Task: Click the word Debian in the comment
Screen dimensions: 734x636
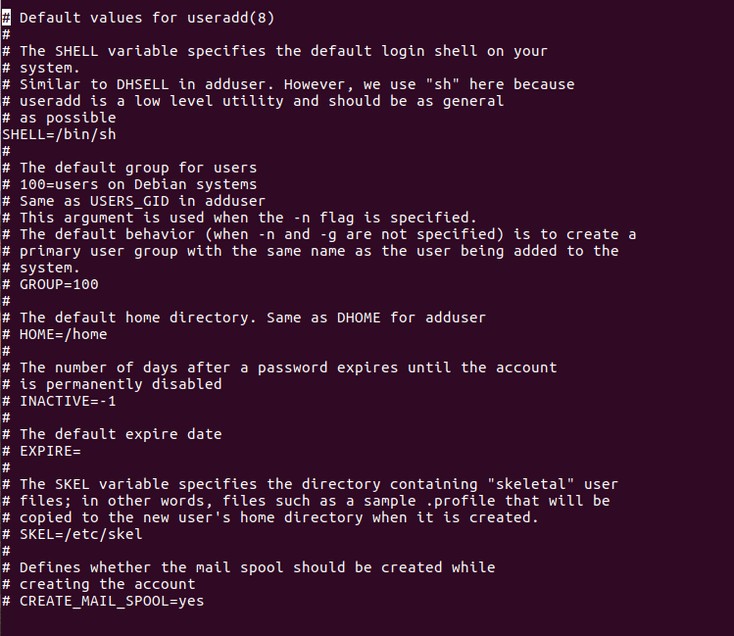Action: pyautogui.click(x=161, y=184)
